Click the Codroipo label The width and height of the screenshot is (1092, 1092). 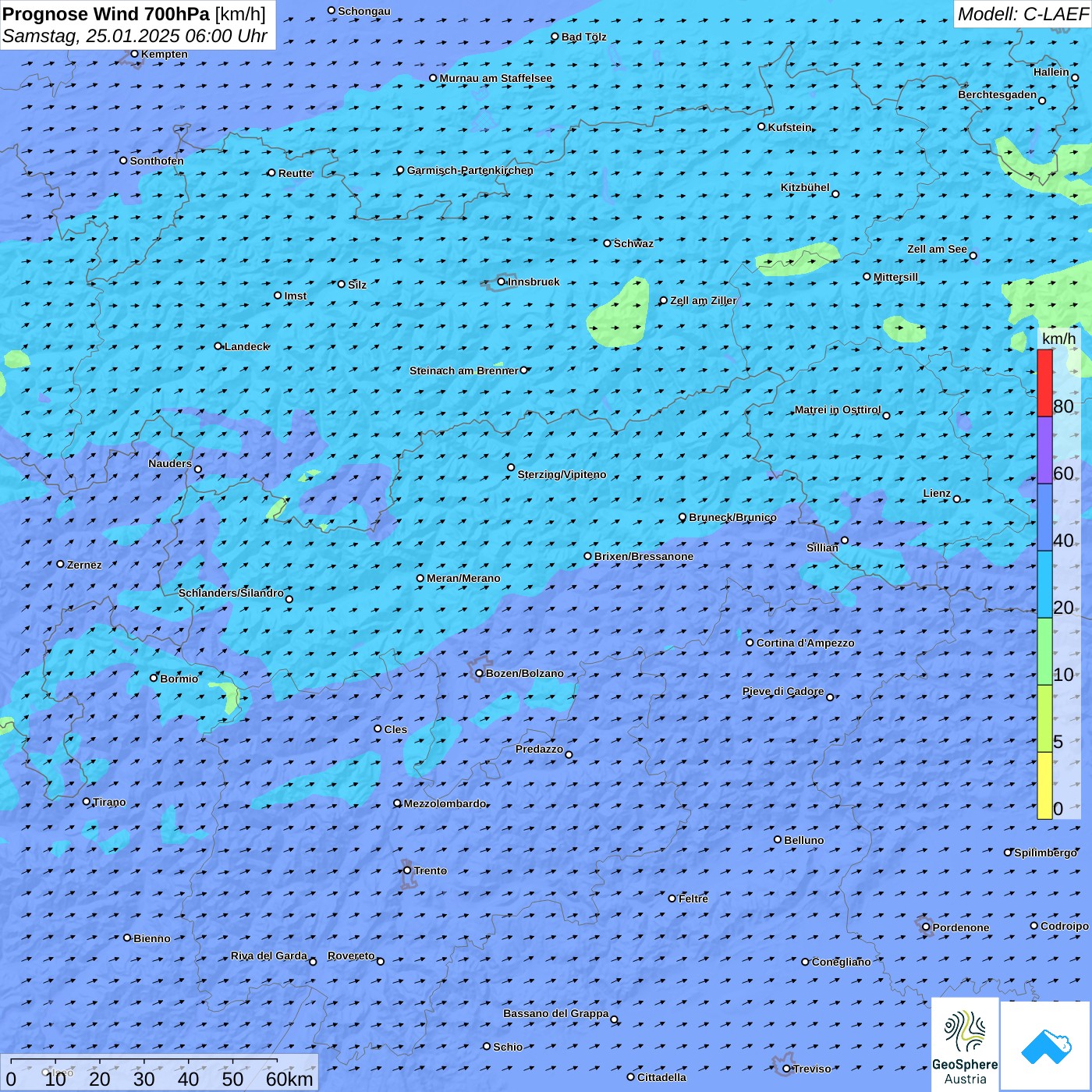coord(1065,926)
